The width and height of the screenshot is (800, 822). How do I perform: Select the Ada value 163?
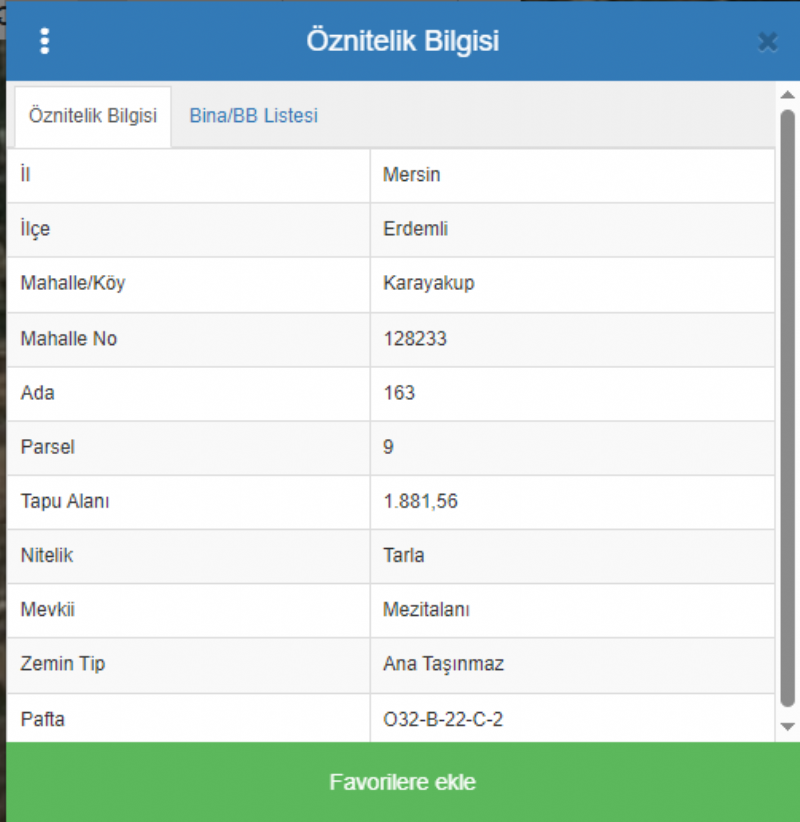click(399, 393)
